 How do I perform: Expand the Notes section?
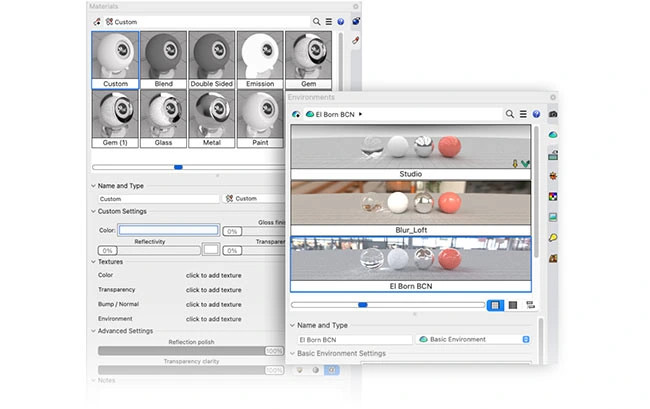pos(93,380)
